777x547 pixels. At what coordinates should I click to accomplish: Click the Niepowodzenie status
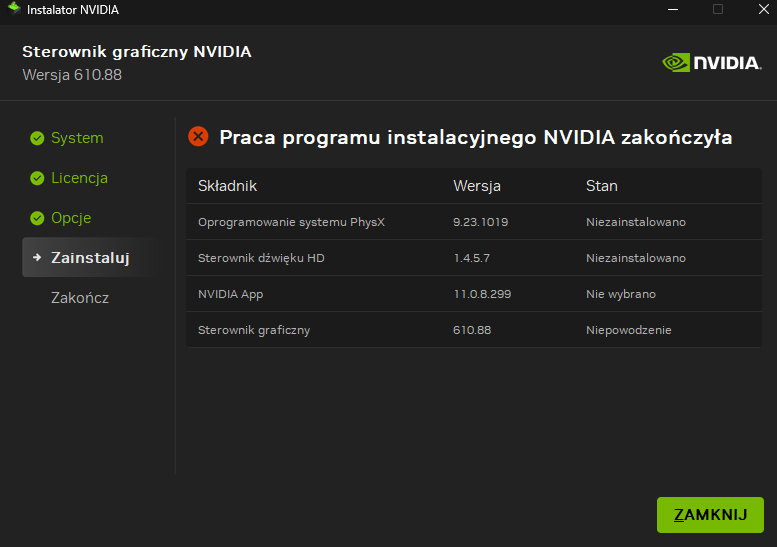pos(628,330)
